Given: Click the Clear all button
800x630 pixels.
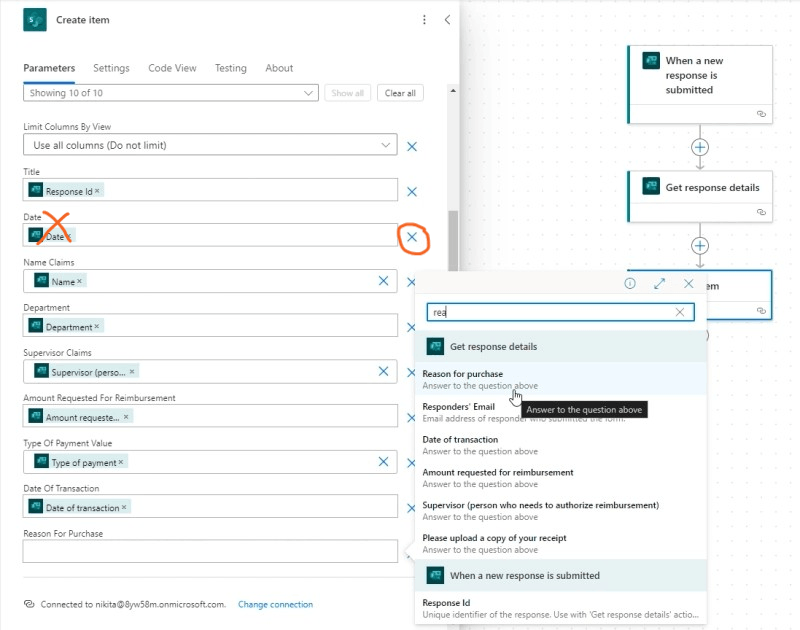Looking at the screenshot, I should click(x=400, y=93).
